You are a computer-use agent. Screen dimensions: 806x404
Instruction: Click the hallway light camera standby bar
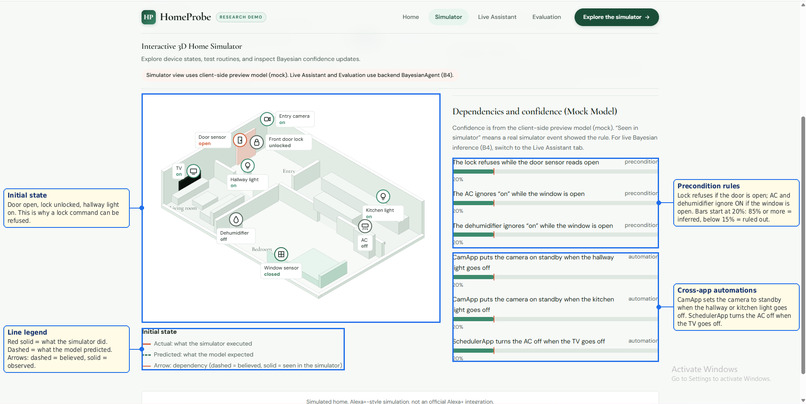(555, 277)
